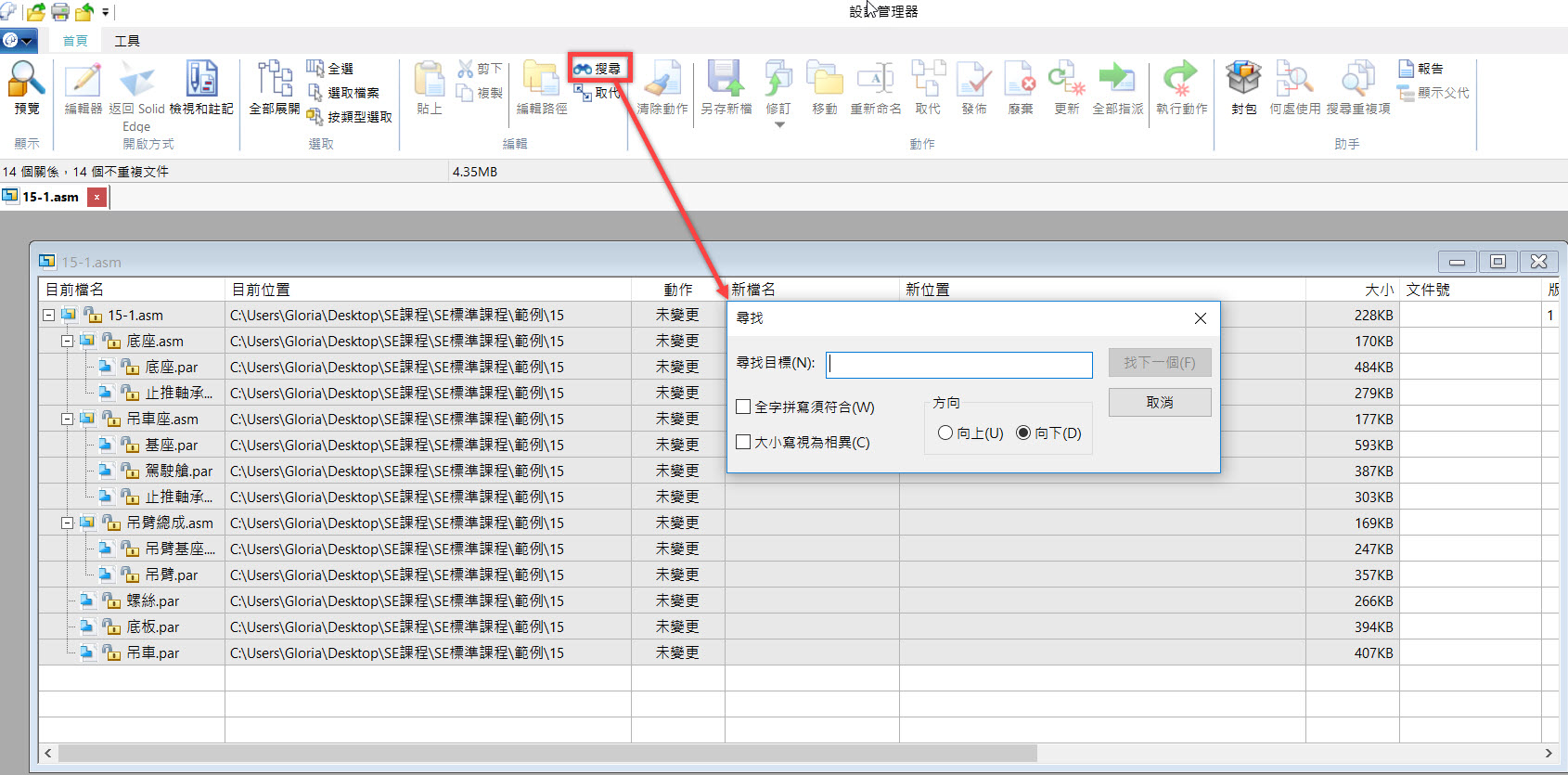Screen dimensions: 1568x775
Task: Click 選取檔案 select files
Action: tap(343, 93)
